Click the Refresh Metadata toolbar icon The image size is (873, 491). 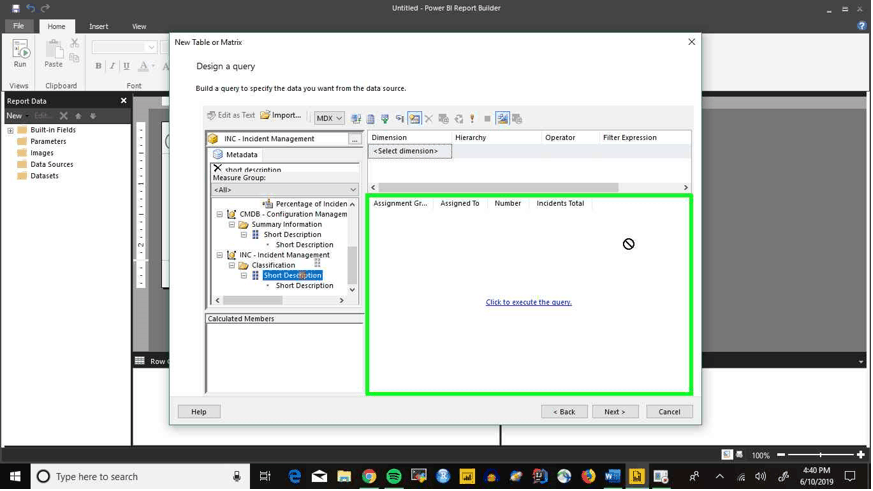click(356, 119)
